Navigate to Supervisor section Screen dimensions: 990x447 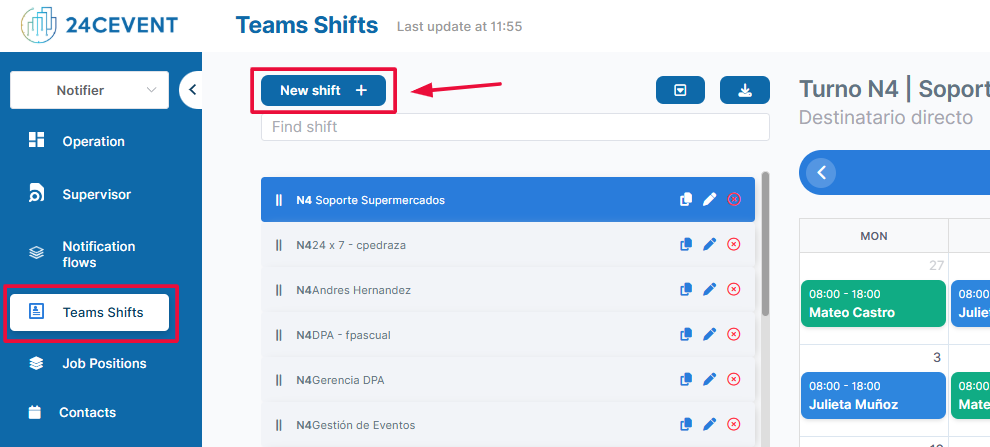coord(96,194)
